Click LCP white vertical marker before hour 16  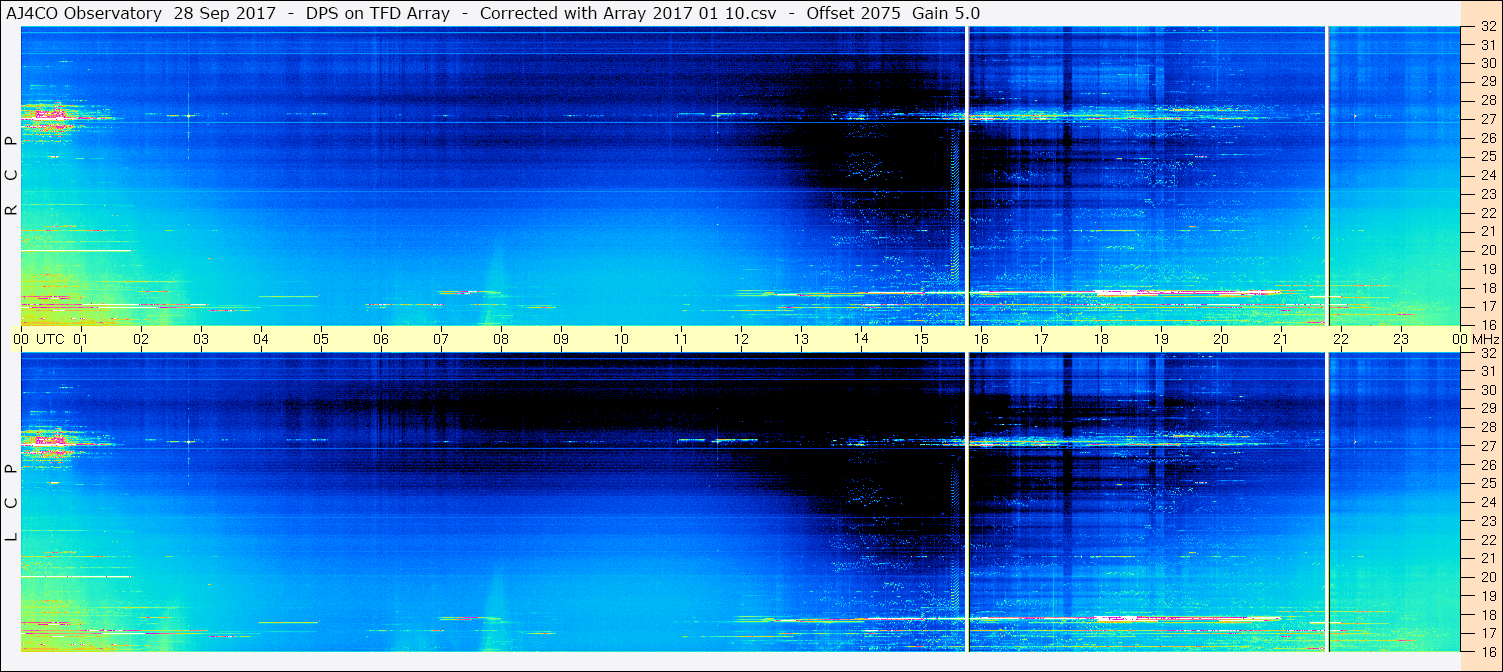(x=967, y=502)
